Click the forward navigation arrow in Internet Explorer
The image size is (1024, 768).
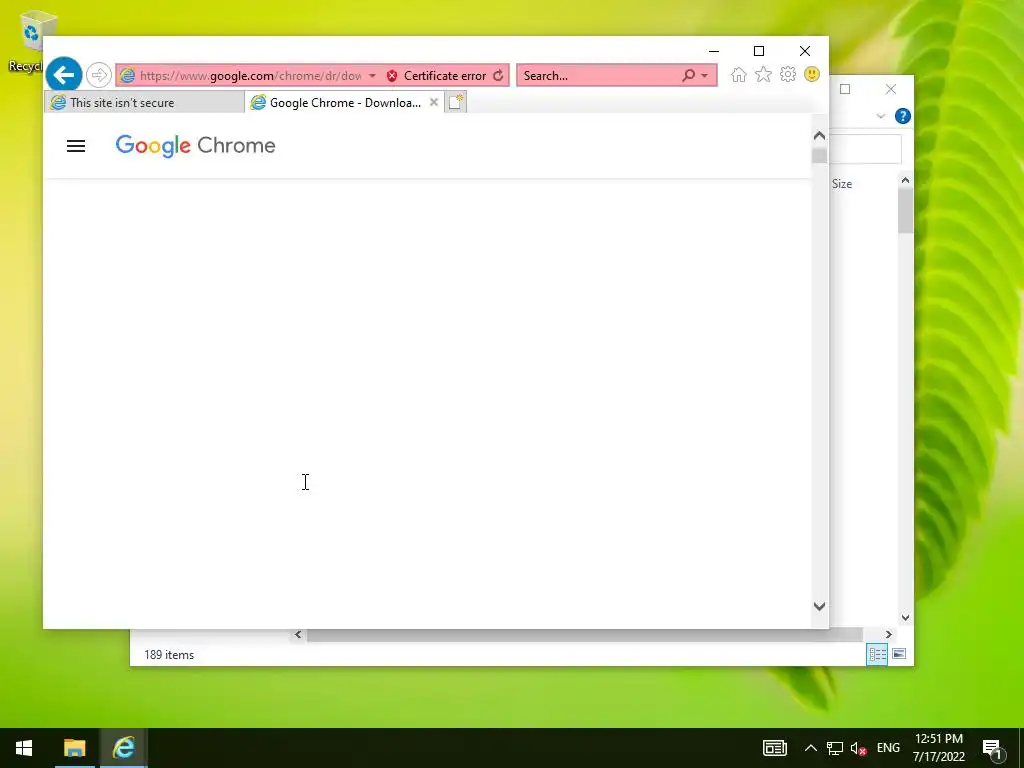pyautogui.click(x=99, y=75)
